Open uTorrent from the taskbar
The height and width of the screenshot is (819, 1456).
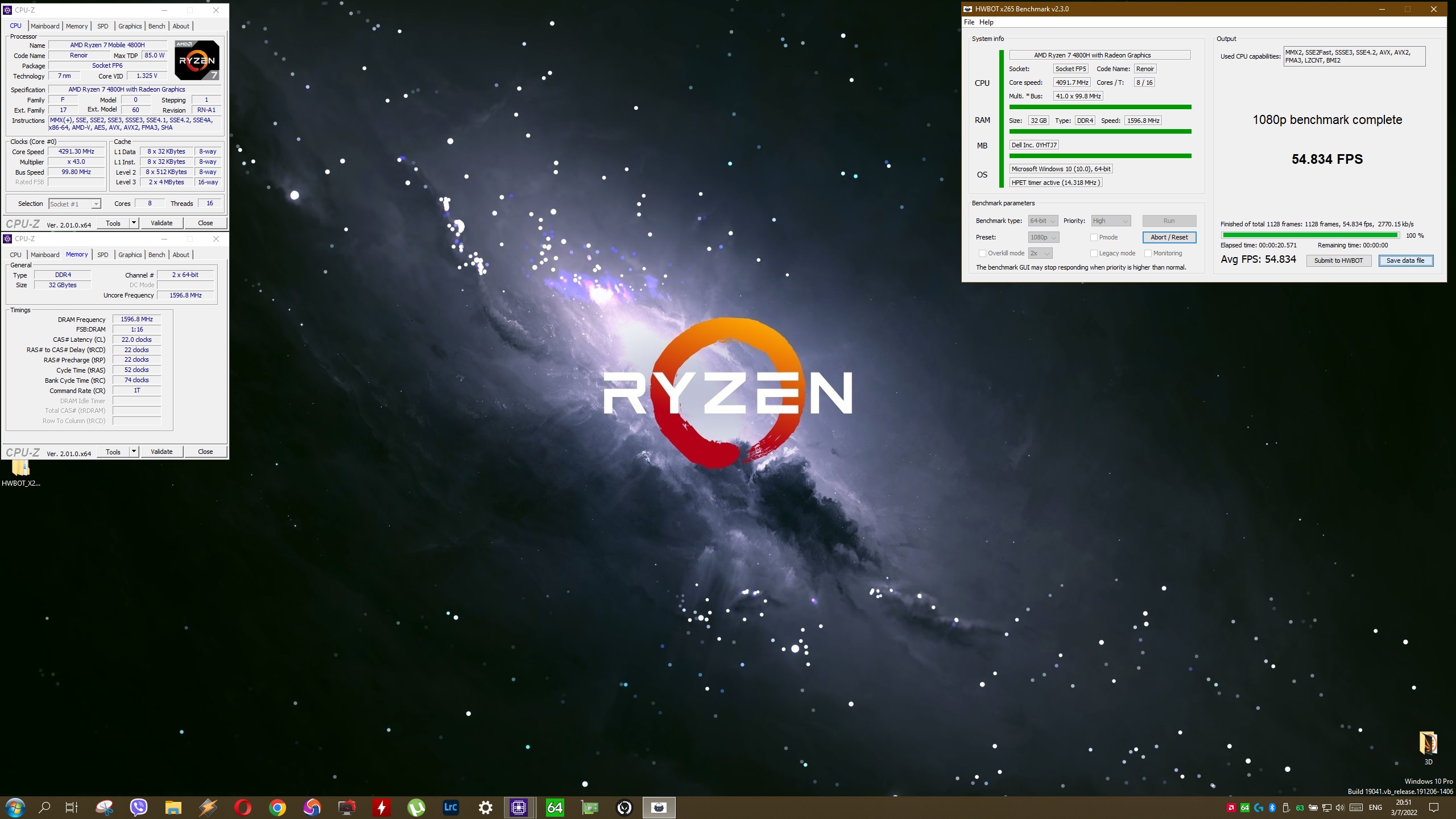pyautogui.click(x=416, y=807)
